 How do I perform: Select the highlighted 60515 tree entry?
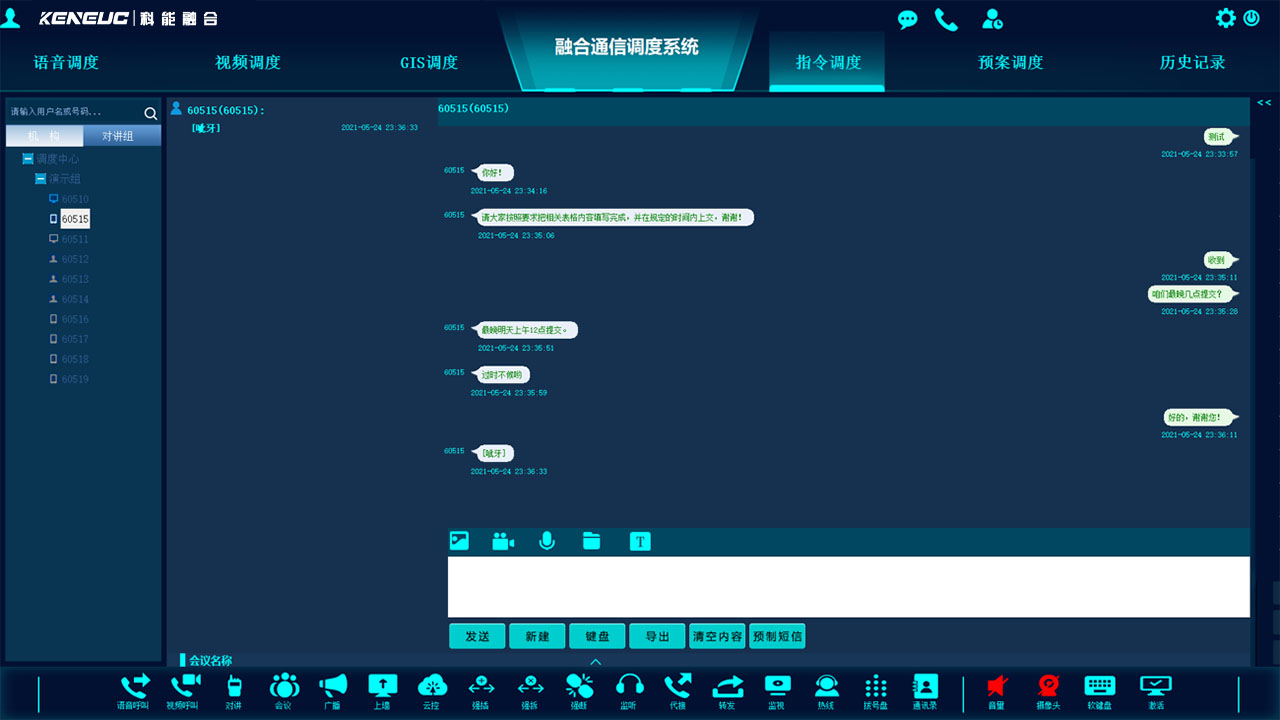[75, 219]
